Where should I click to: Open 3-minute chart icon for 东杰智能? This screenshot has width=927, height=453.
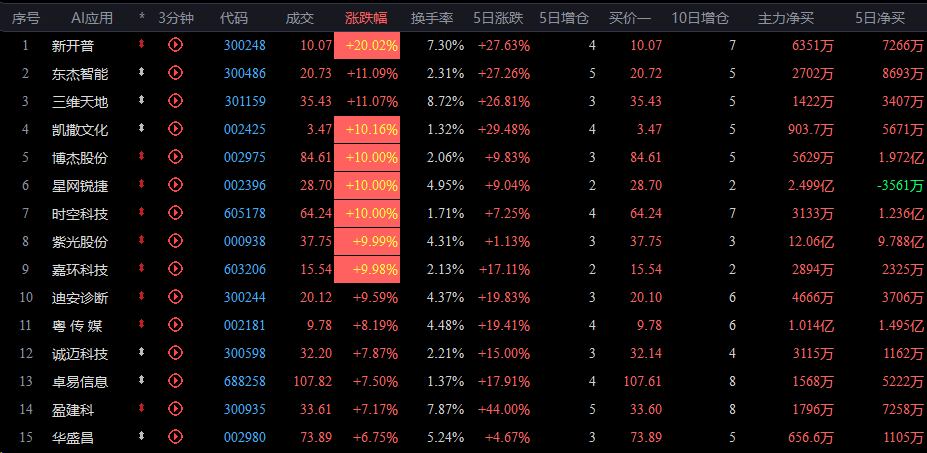(x=175, y=73)
